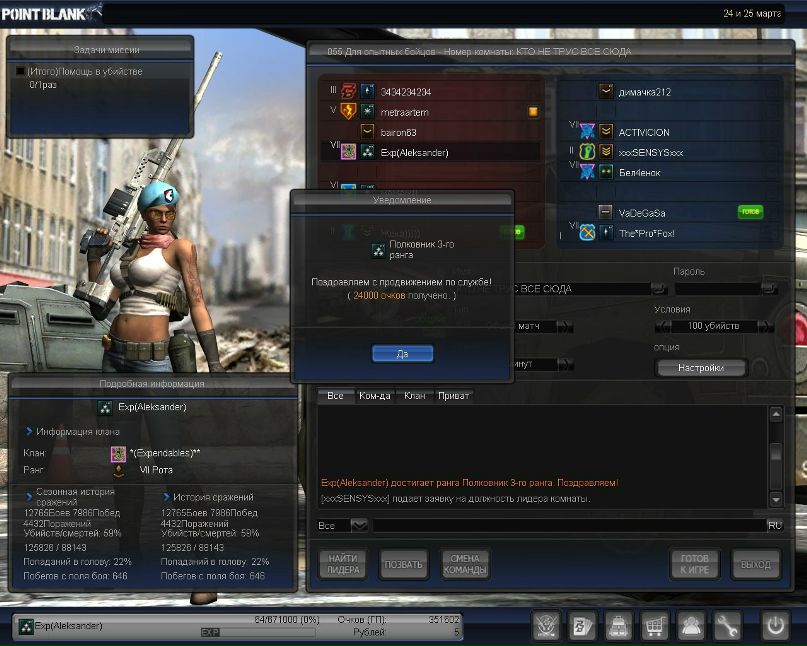The width and height of the screenshot is (807, 646).
Task: Open the clan emblem menu icon
Action: click(547, 625)
